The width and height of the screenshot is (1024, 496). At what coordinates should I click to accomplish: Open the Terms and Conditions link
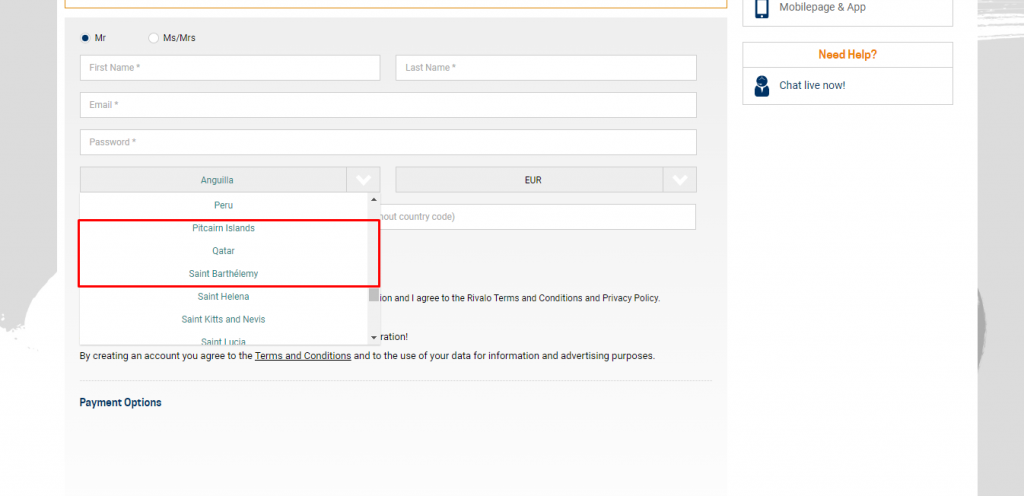(302, 356)
